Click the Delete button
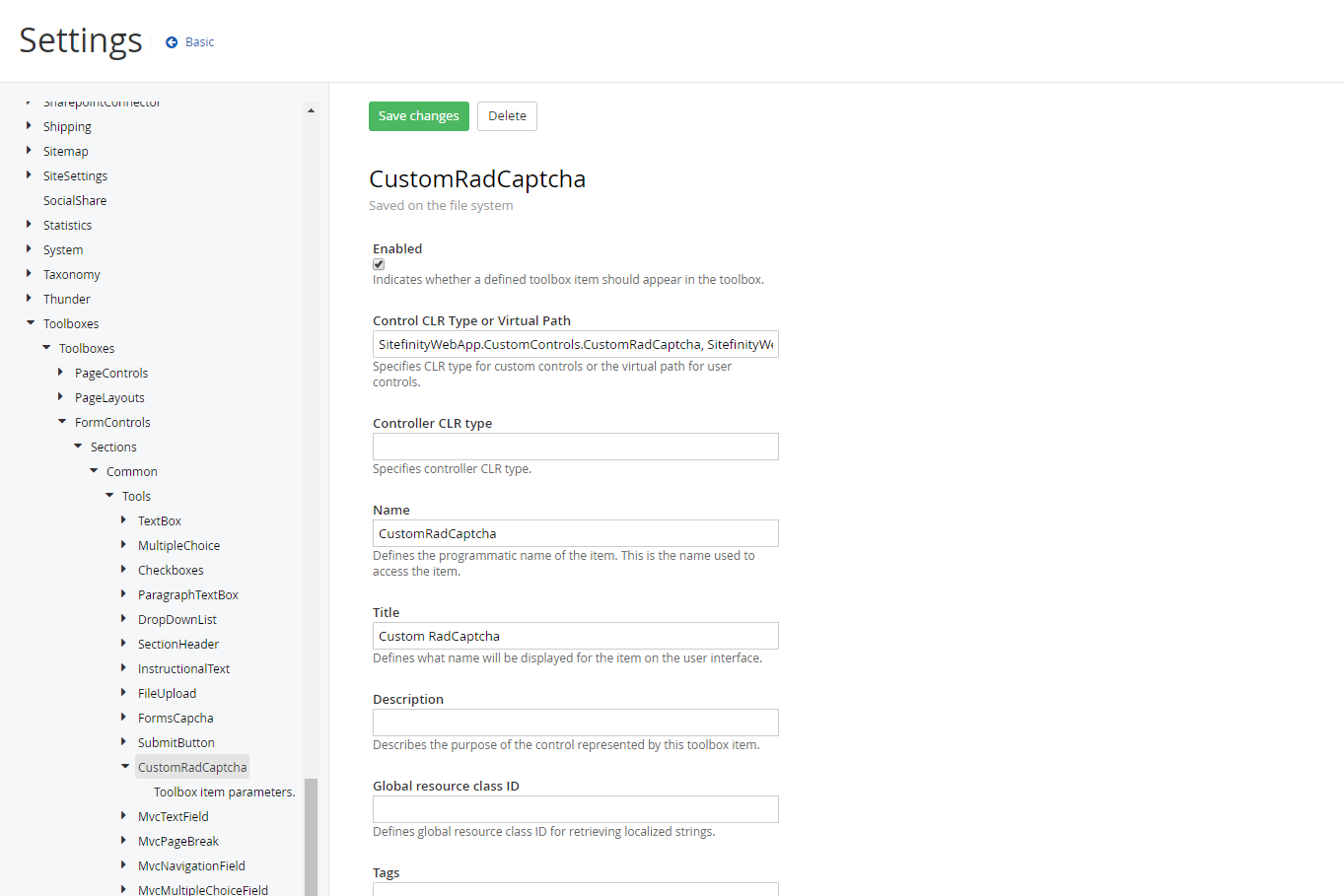The height and width of the screenshot is (896, 1344). click(507, 115)
